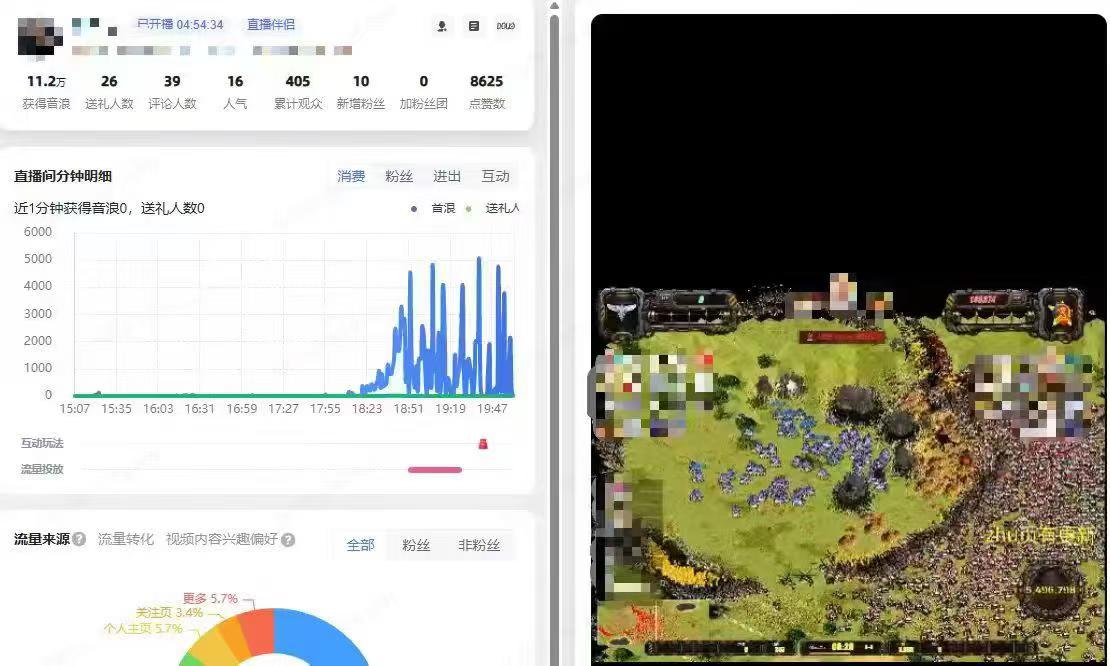This screenshot has width=1110, height=666.
Task: Click the 近1分钟获得音浪0 summary text
Action: click(x=109, y=208)
